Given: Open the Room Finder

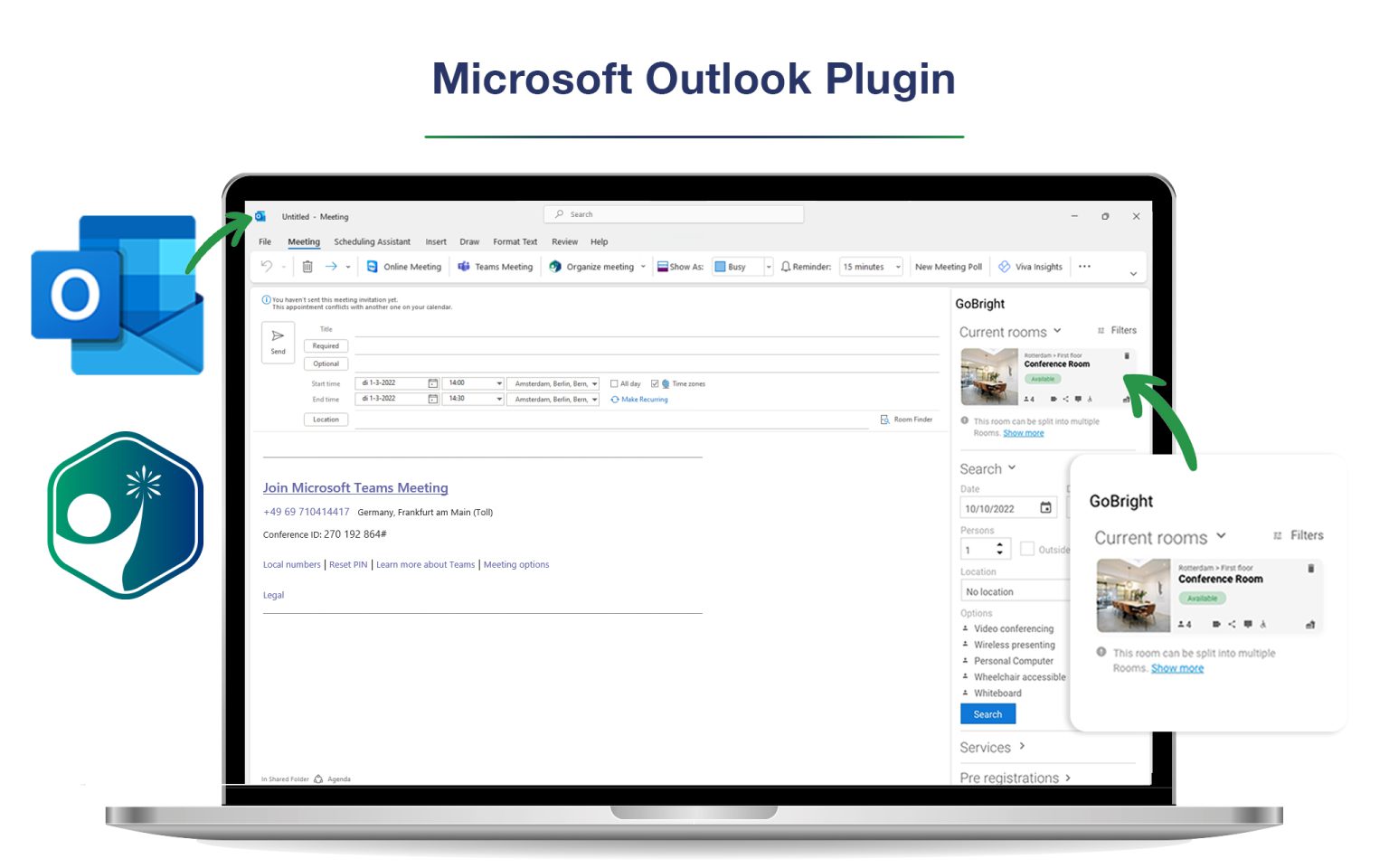Looking at the screenshot, I should tap(907, 419).
